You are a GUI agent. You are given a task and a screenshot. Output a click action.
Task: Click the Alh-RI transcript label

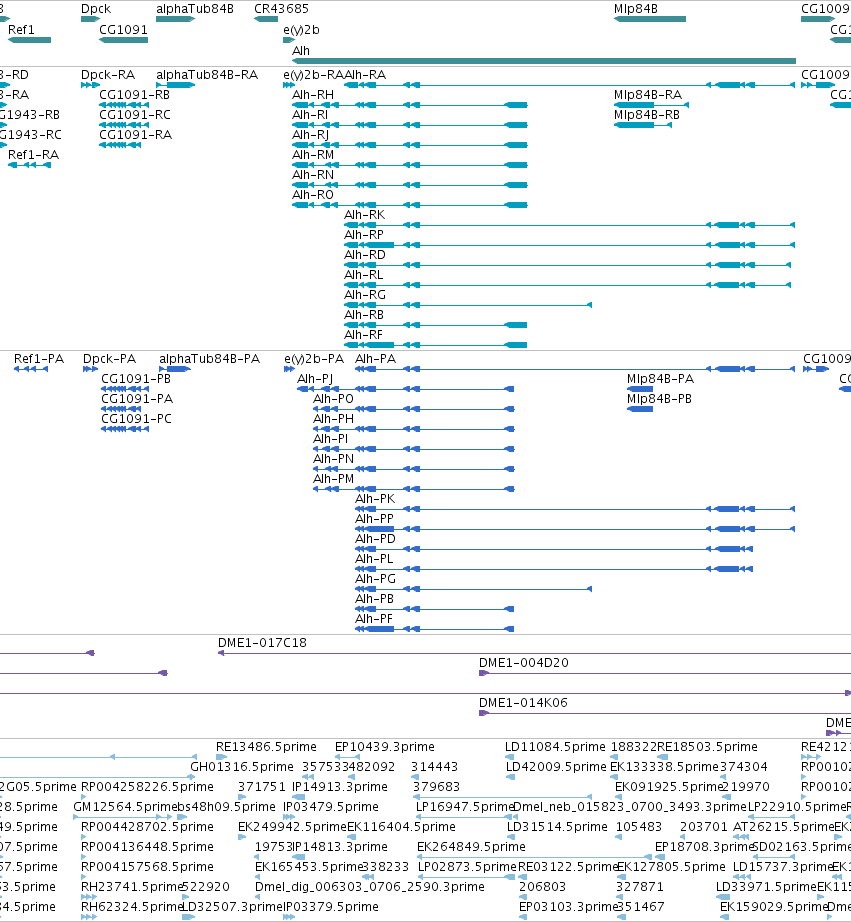coord(310,115)
